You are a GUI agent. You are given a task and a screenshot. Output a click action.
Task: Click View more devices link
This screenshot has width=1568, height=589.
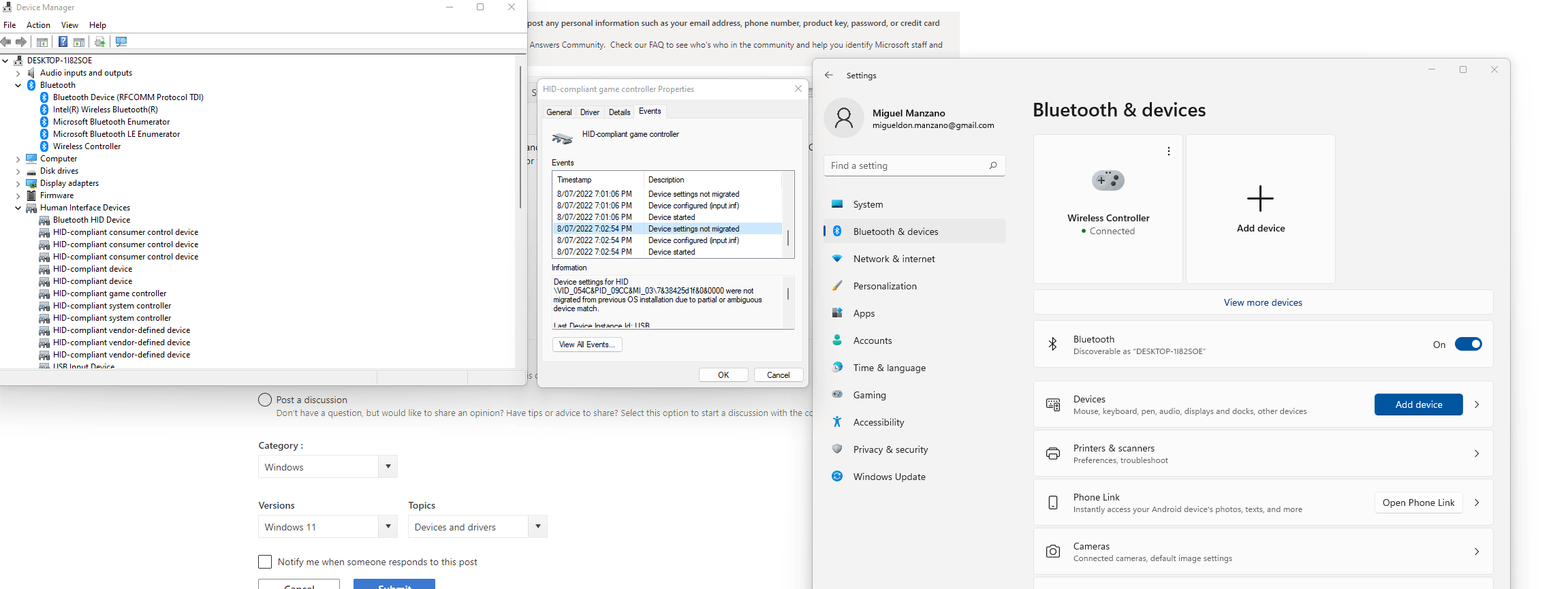(x=1263, y=302)
